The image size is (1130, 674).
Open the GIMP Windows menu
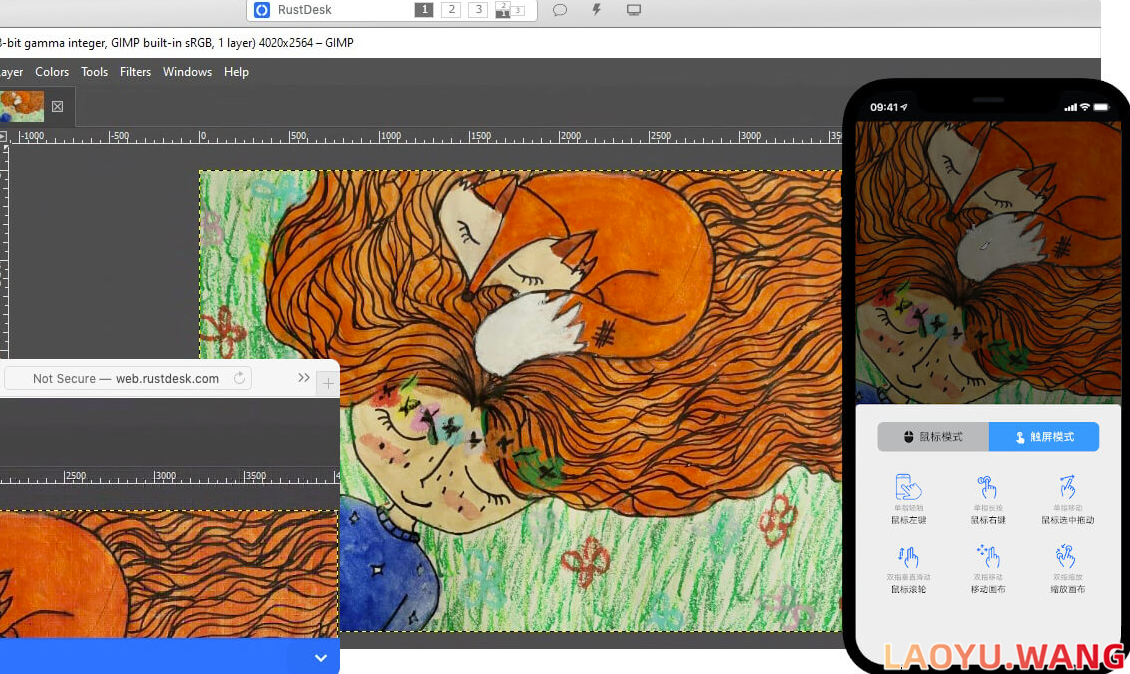pyautogui.click(x=187, y=72)
